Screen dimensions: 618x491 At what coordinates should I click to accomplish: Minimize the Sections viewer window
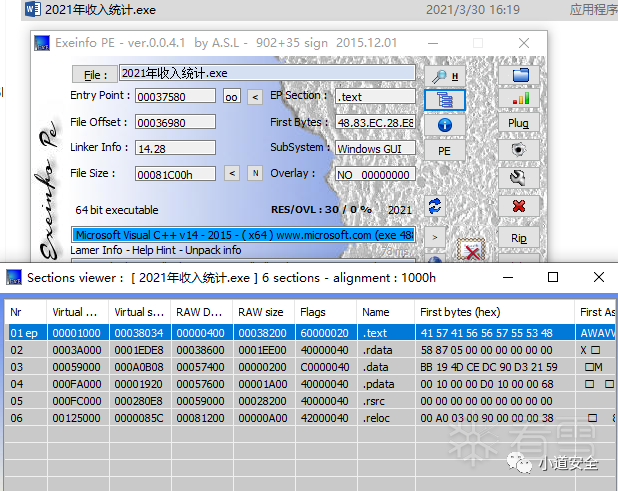(x=508, y=277)
